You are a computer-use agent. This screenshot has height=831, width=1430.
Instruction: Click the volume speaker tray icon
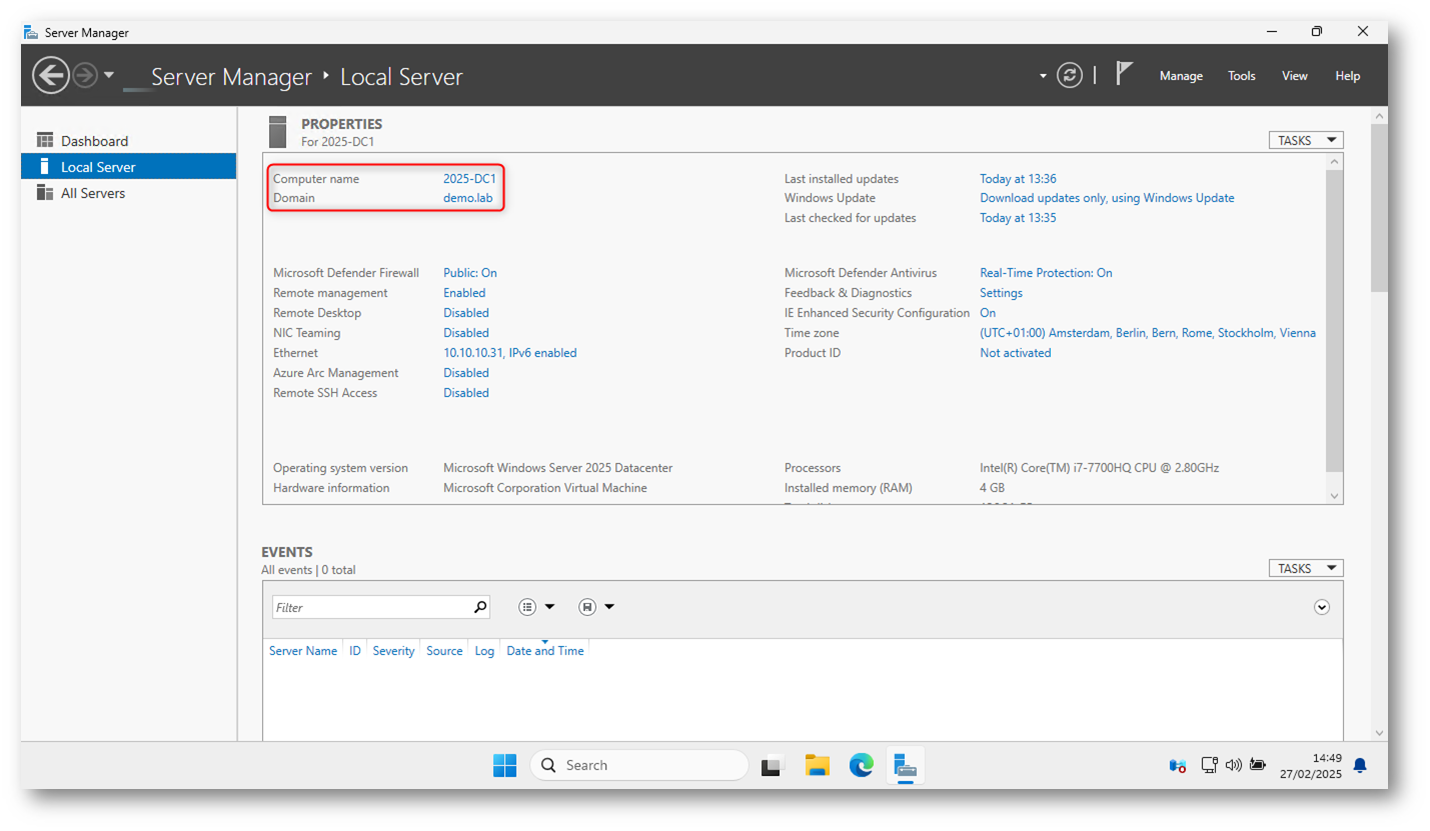coord(1233,766)
